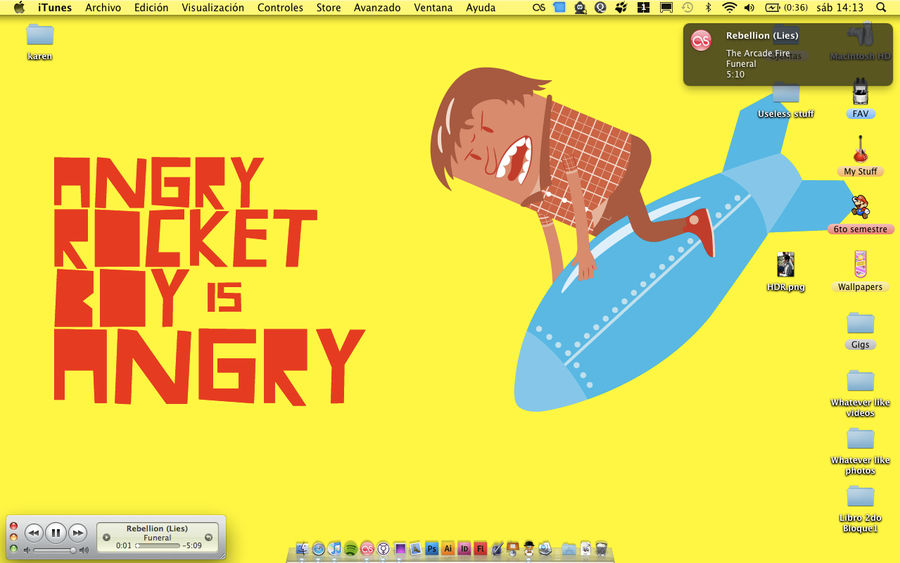The height and width of the screenshot is (563, 900).
Task: Open the Apple menu
Action: pyautogui.click(x=19, y=7)
